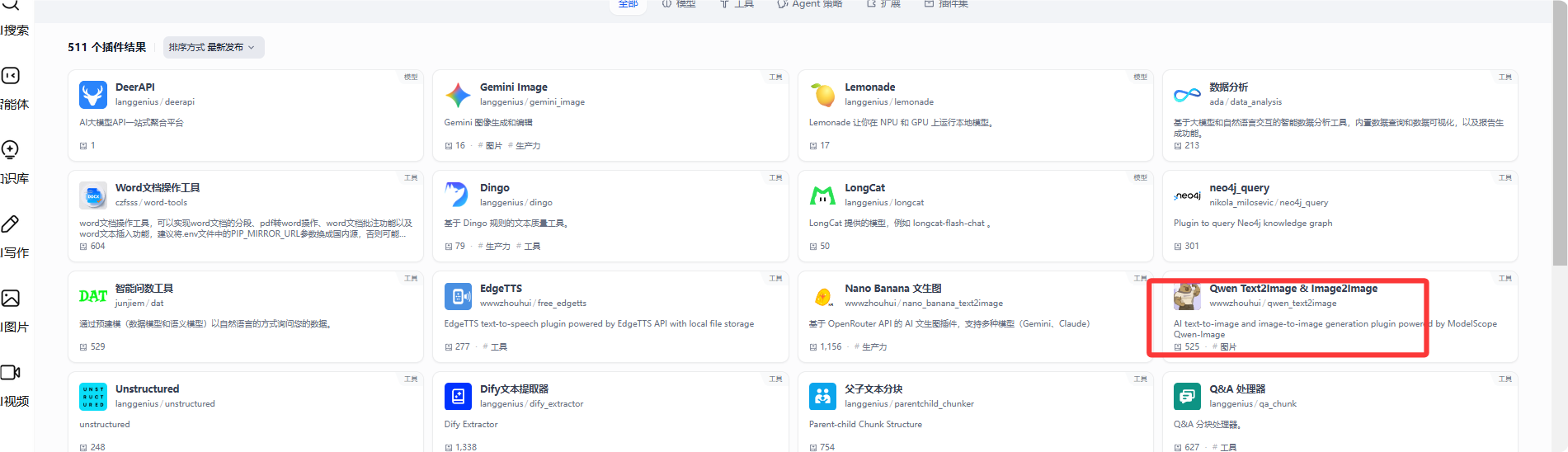This screenshot has height=452, width=1568.
Task: Click the # 图片 tag on Qwen card
Action: 1224,347
